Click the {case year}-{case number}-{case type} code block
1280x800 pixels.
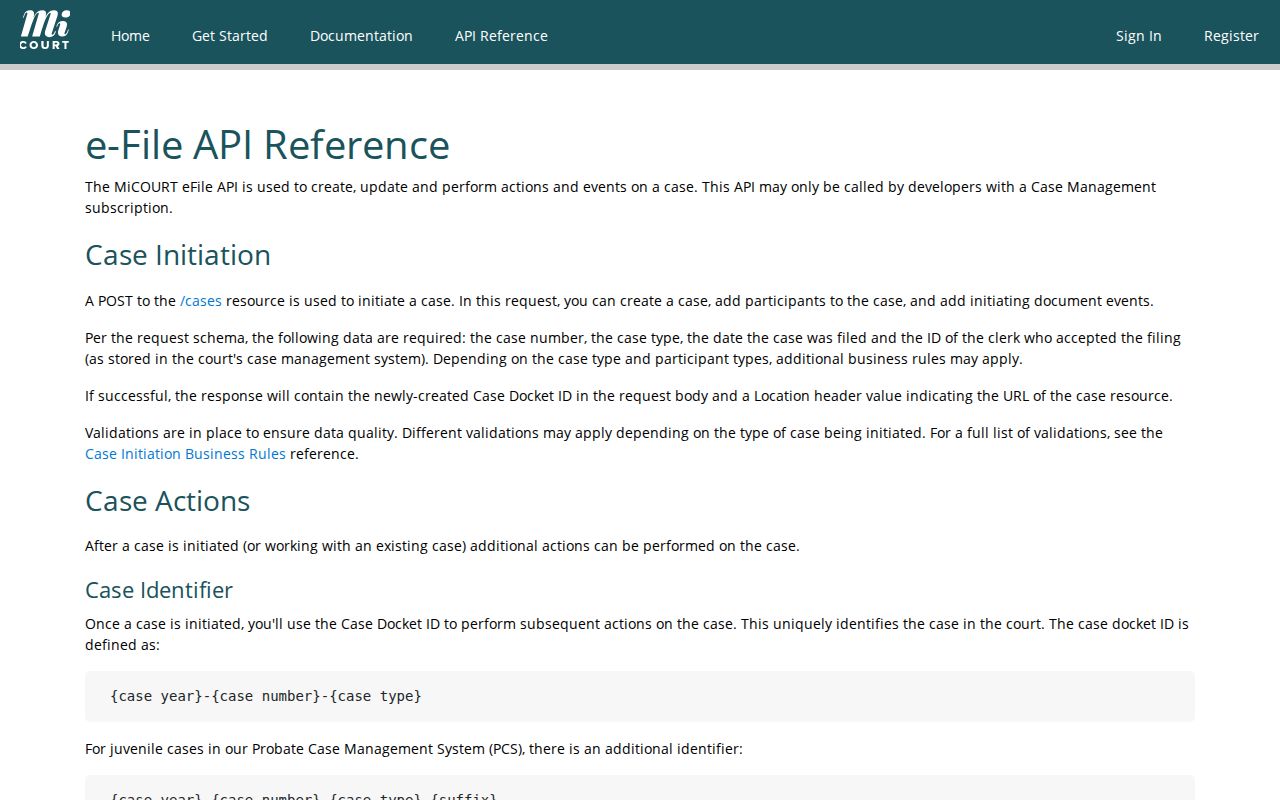tap(640, 696)
